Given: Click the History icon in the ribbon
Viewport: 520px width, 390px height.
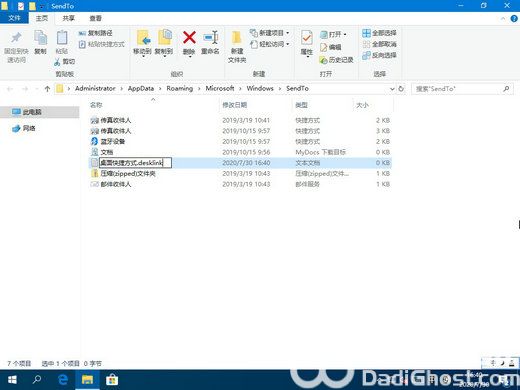Looking at the screenshot, I should click(323, 60).
